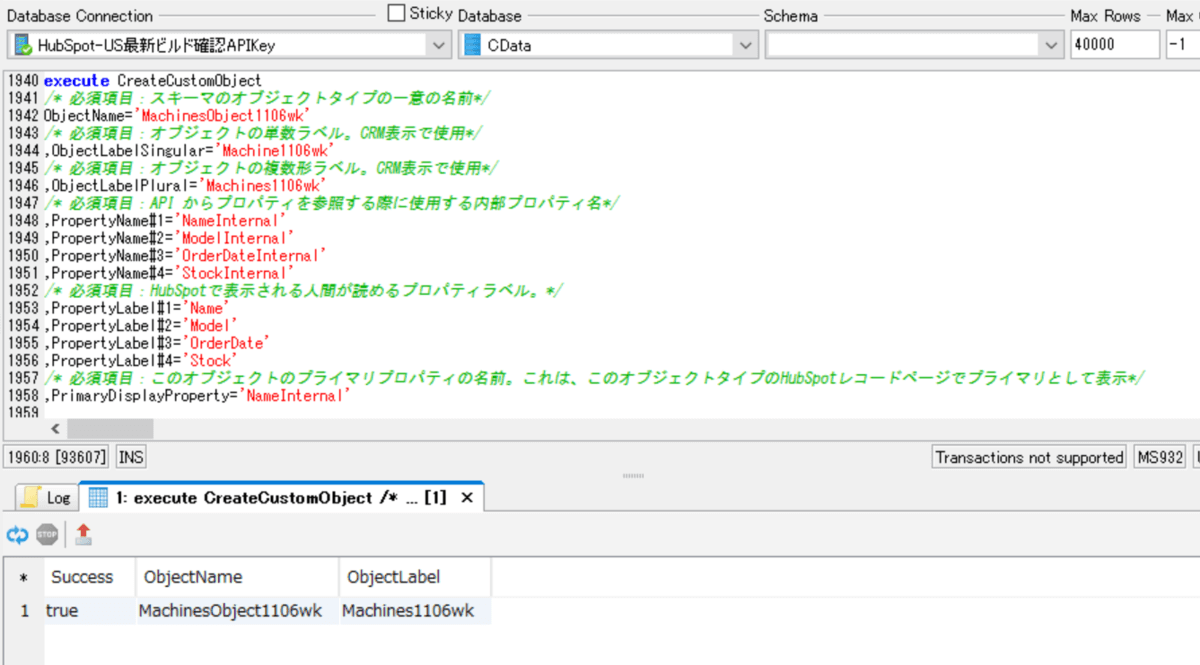Switch to the Log tab
Image resolution: width=1200 pixels, height=665 pixels.
pyautogui.click(x=46, y=497)
